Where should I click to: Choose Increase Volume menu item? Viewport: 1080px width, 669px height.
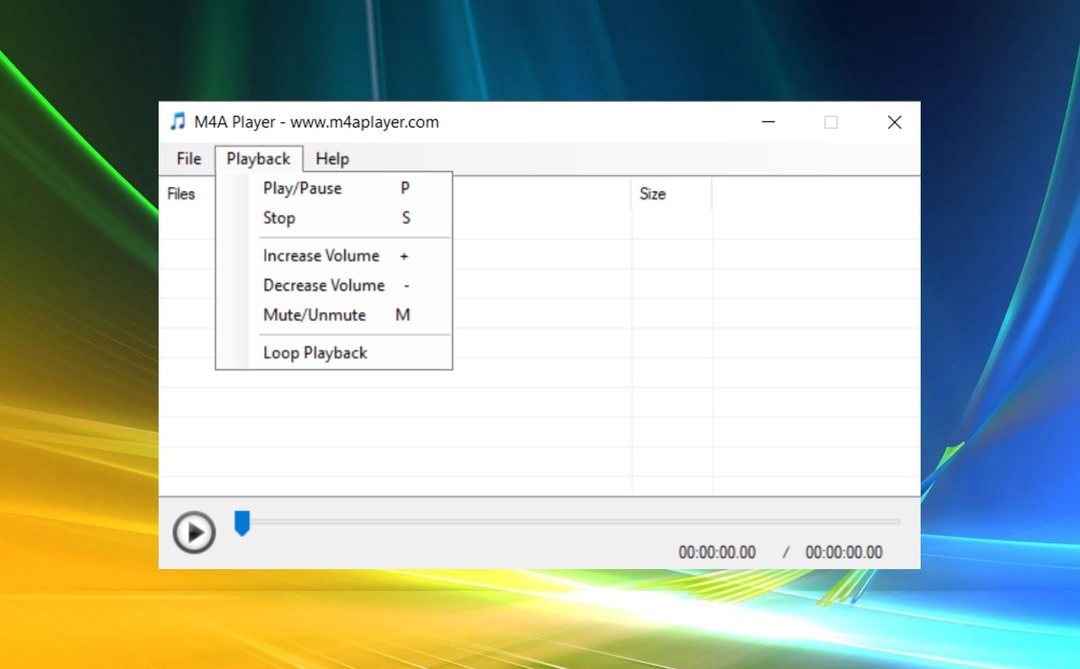point(335,256)
